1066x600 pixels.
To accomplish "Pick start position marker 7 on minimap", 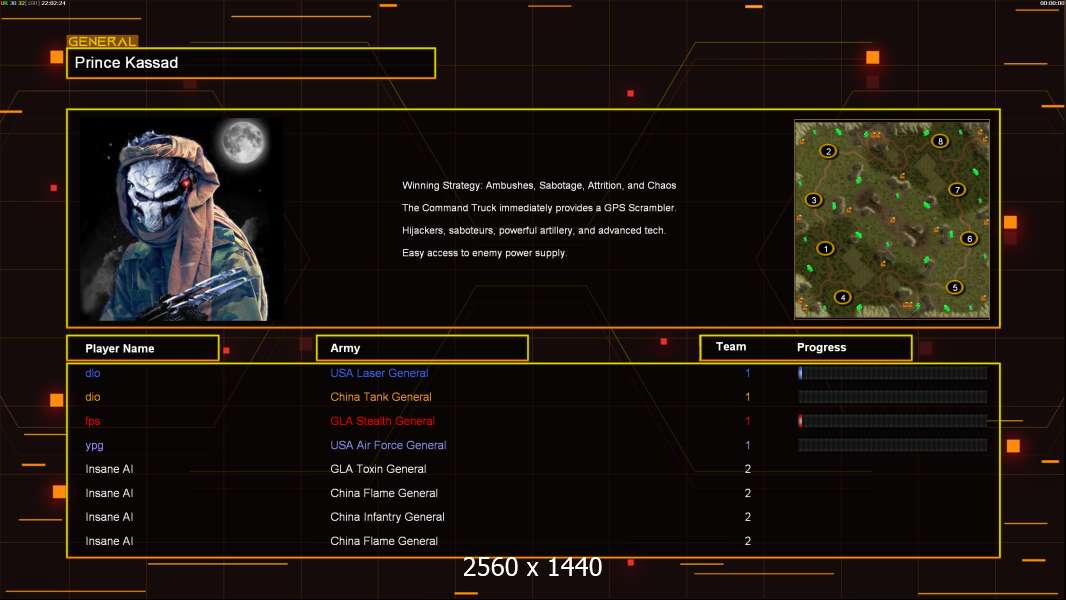I will 957,190.
